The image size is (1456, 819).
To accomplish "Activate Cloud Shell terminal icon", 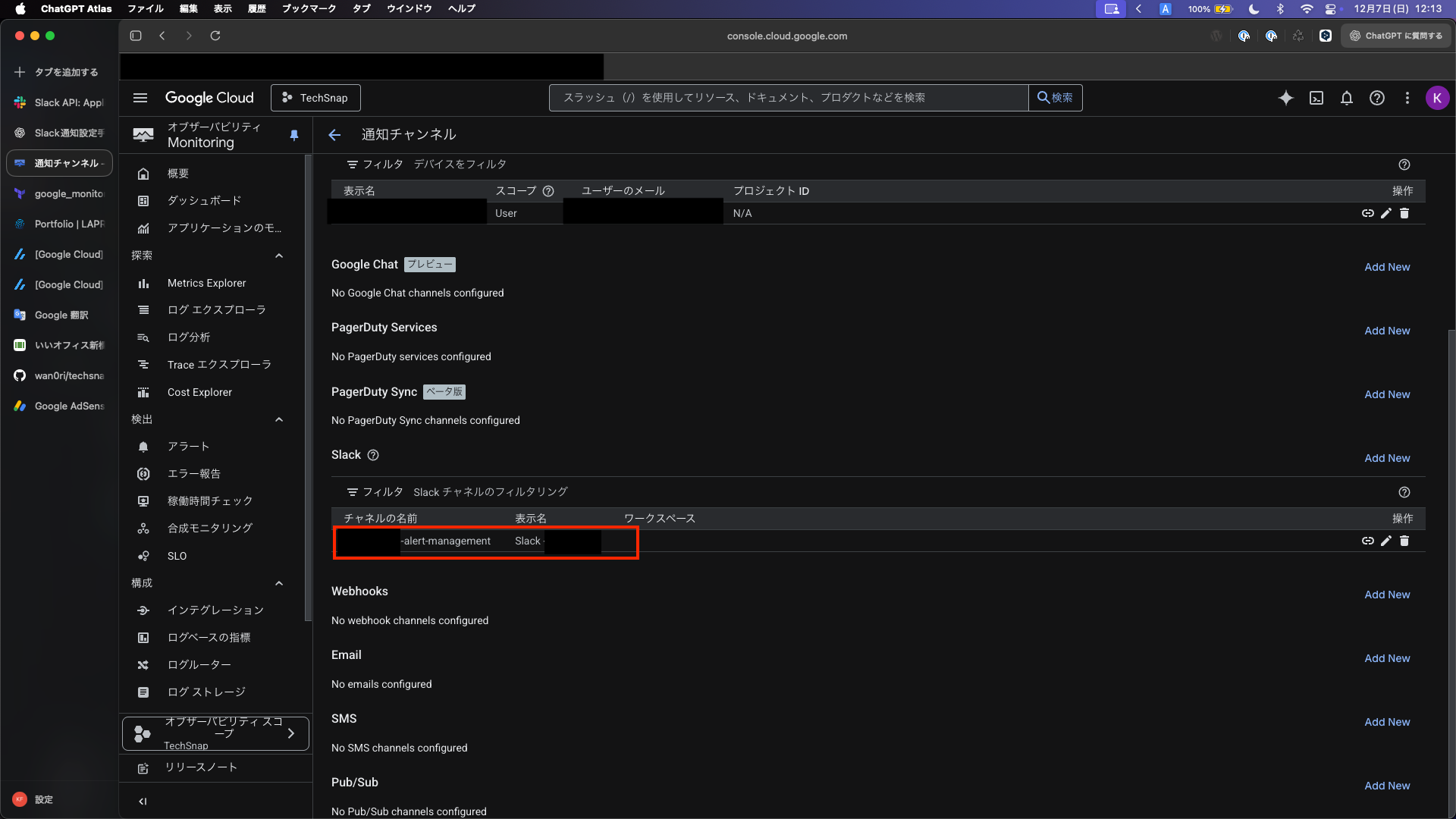I will [1316, 98].
